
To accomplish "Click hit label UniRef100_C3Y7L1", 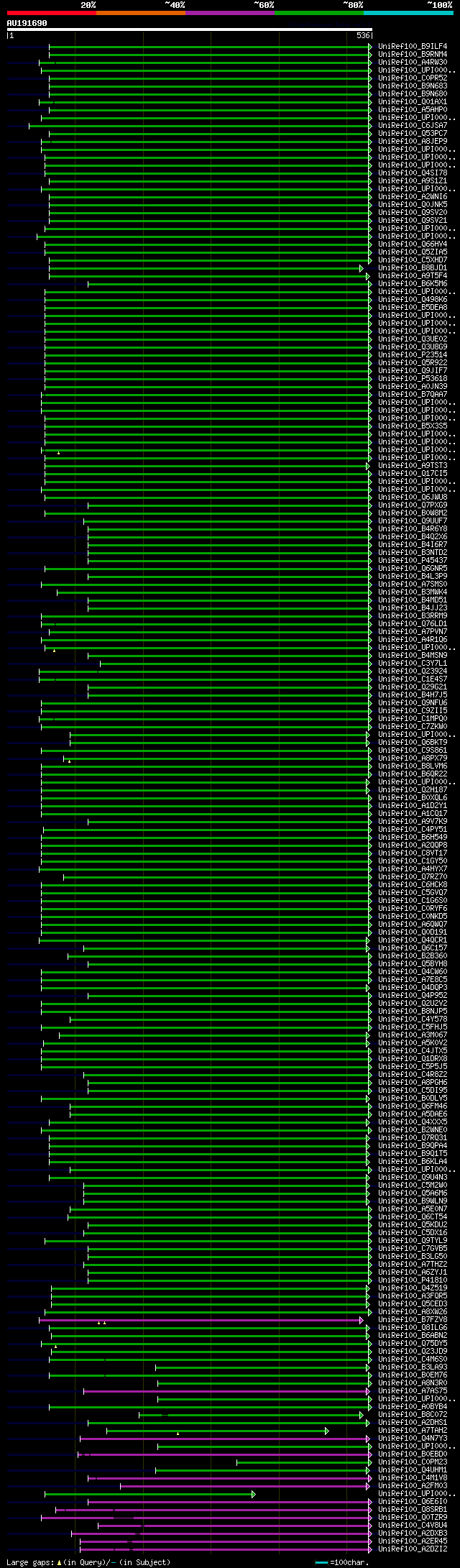I will tap(413, 663).
